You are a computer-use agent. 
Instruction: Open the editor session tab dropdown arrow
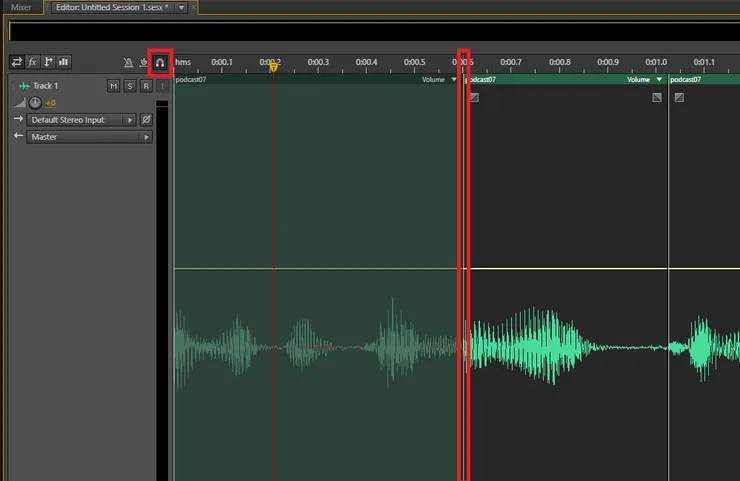coord(180,7)
